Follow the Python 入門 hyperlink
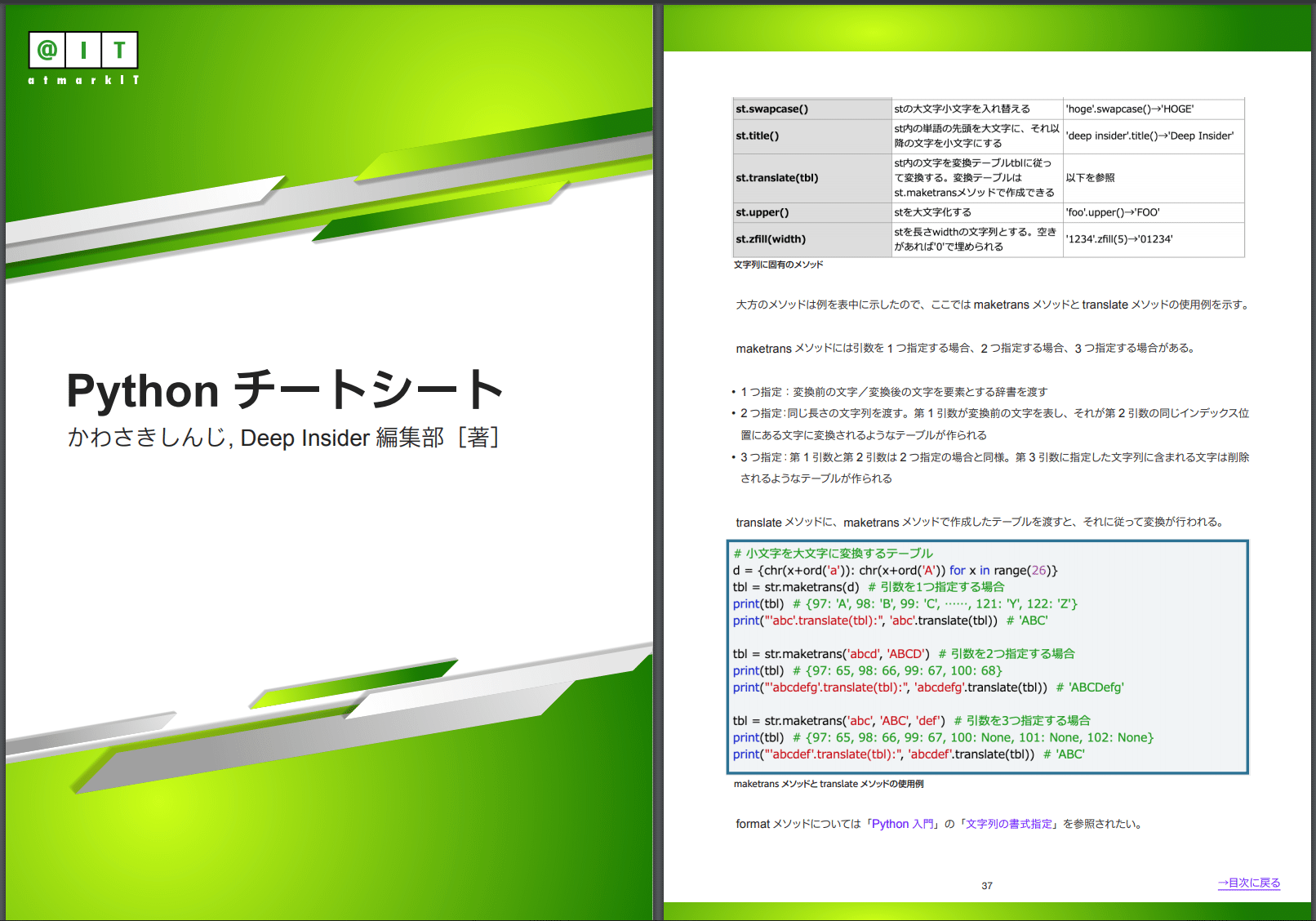Image resolution: width=1316 pixels, height=921 pixels. pos(902,824)
